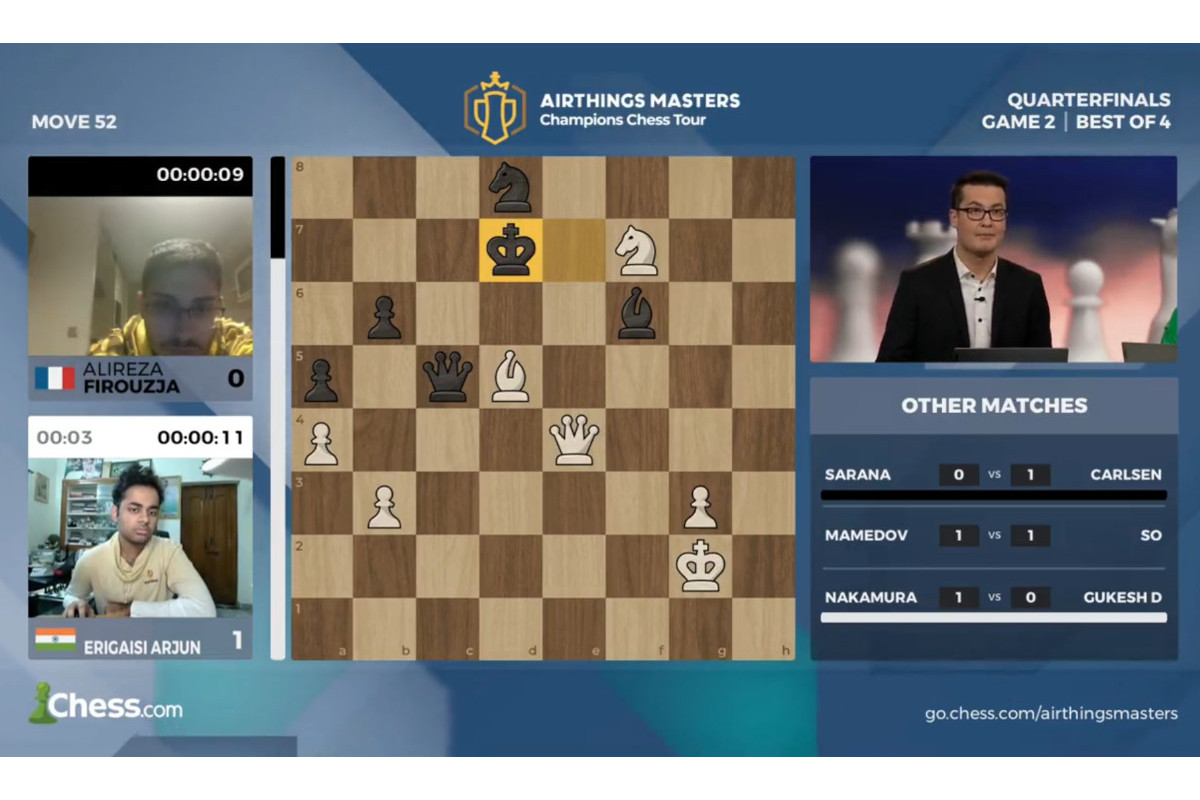Click the highlighted empty e7 square
This screenshot has height=800, width=1200.
coord(574,250)
